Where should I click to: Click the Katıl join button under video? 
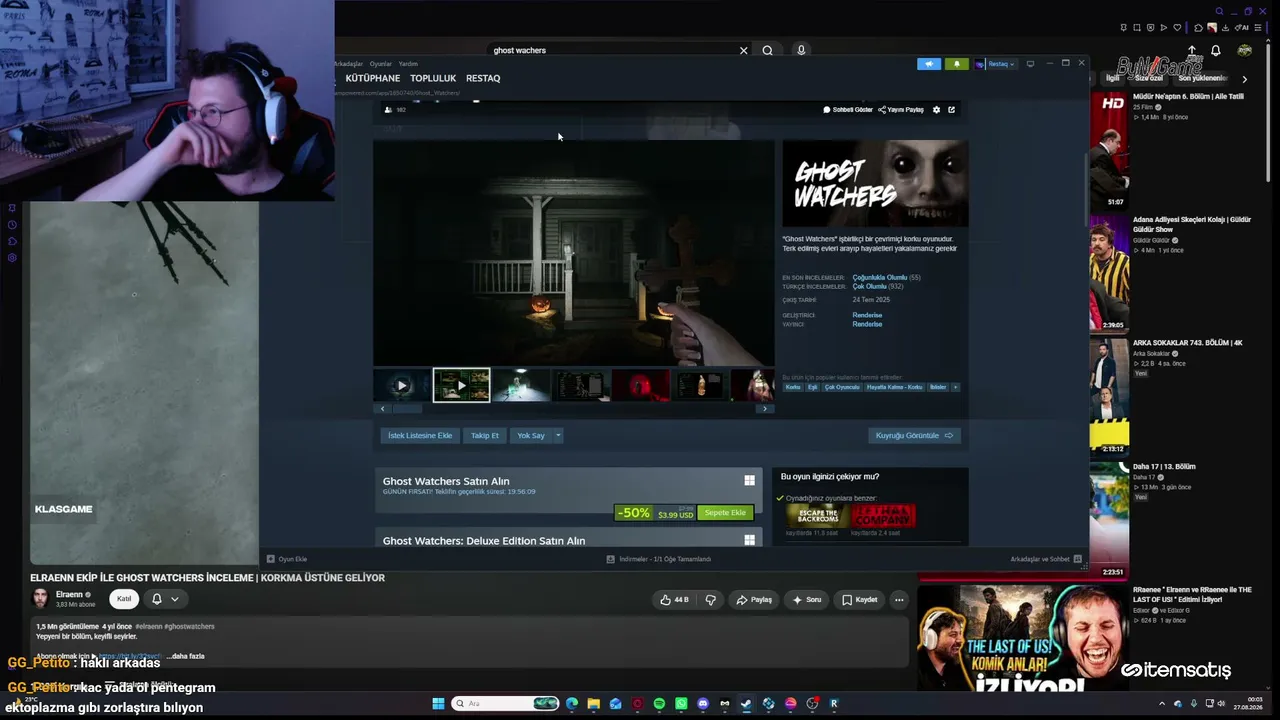pyautogui.click(x=124, y=599)
